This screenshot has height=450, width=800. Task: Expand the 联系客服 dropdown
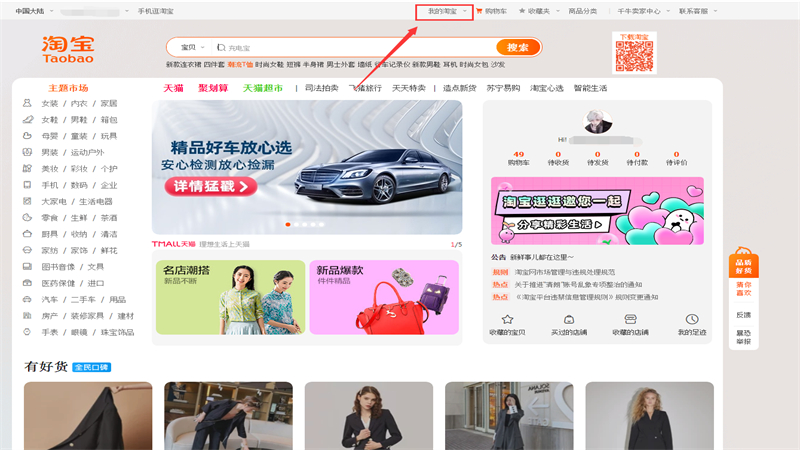[x=697, y=11]
